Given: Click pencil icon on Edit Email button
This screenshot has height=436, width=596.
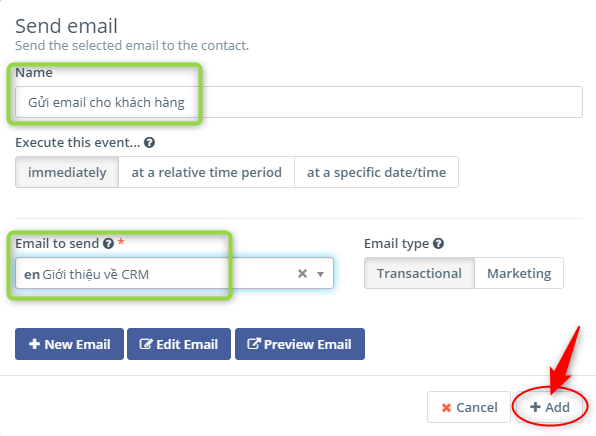Looking at the screenshot, I should (146, 344).
